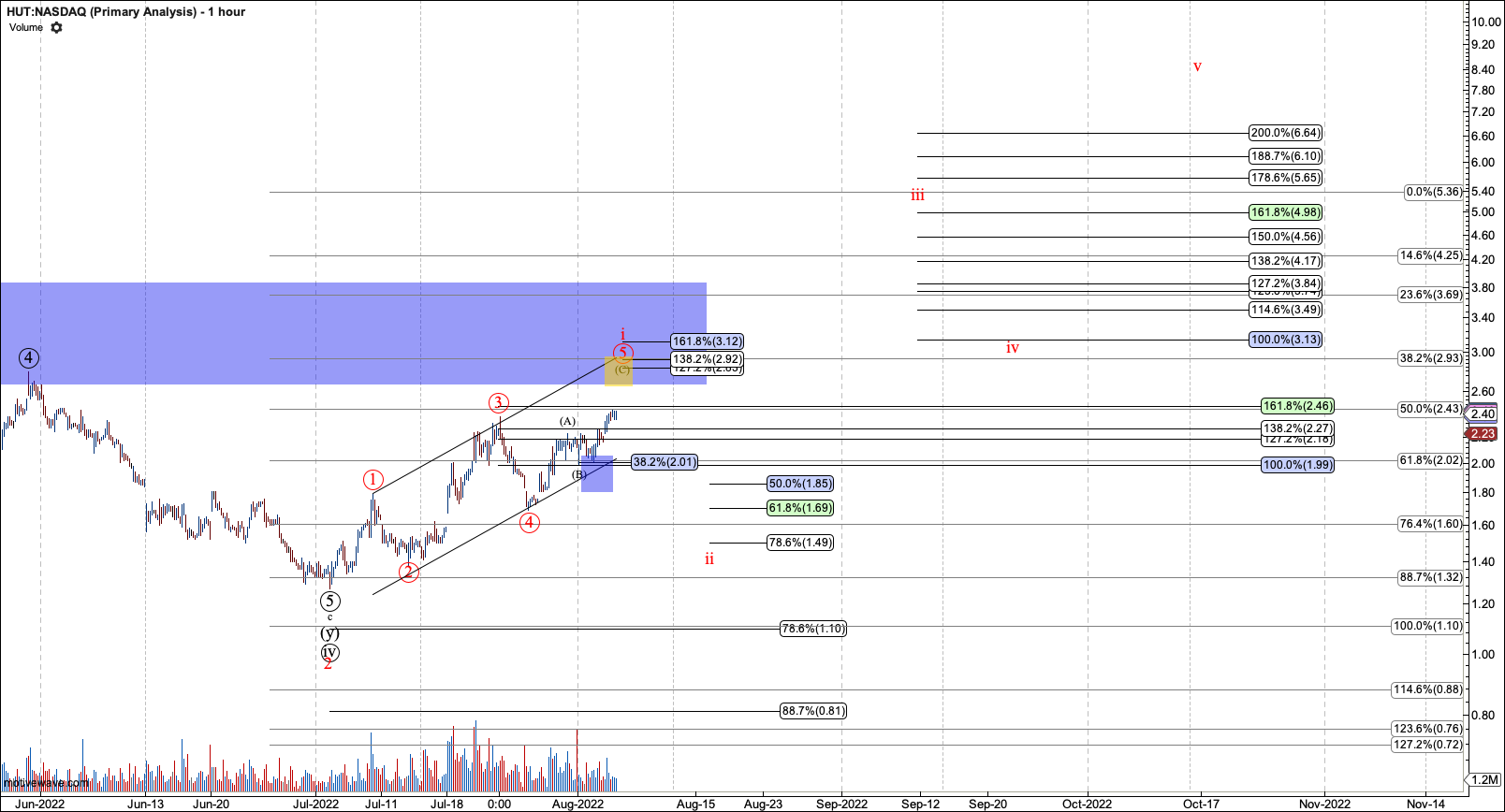The height and width of the screenshot is (812, 1505).
Task: Click the 0.0%(5.36) retracement label
Action: tap(1434, 192)
